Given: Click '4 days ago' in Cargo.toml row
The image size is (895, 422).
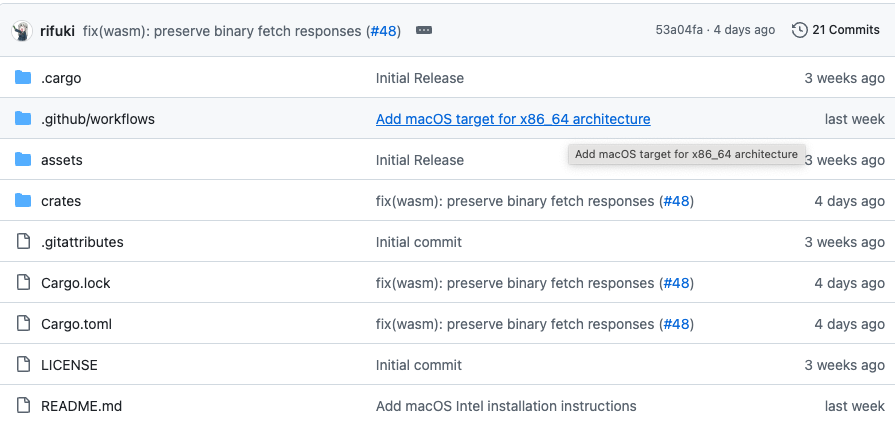Looking at the screenshot, I should [x=849, y=324].
